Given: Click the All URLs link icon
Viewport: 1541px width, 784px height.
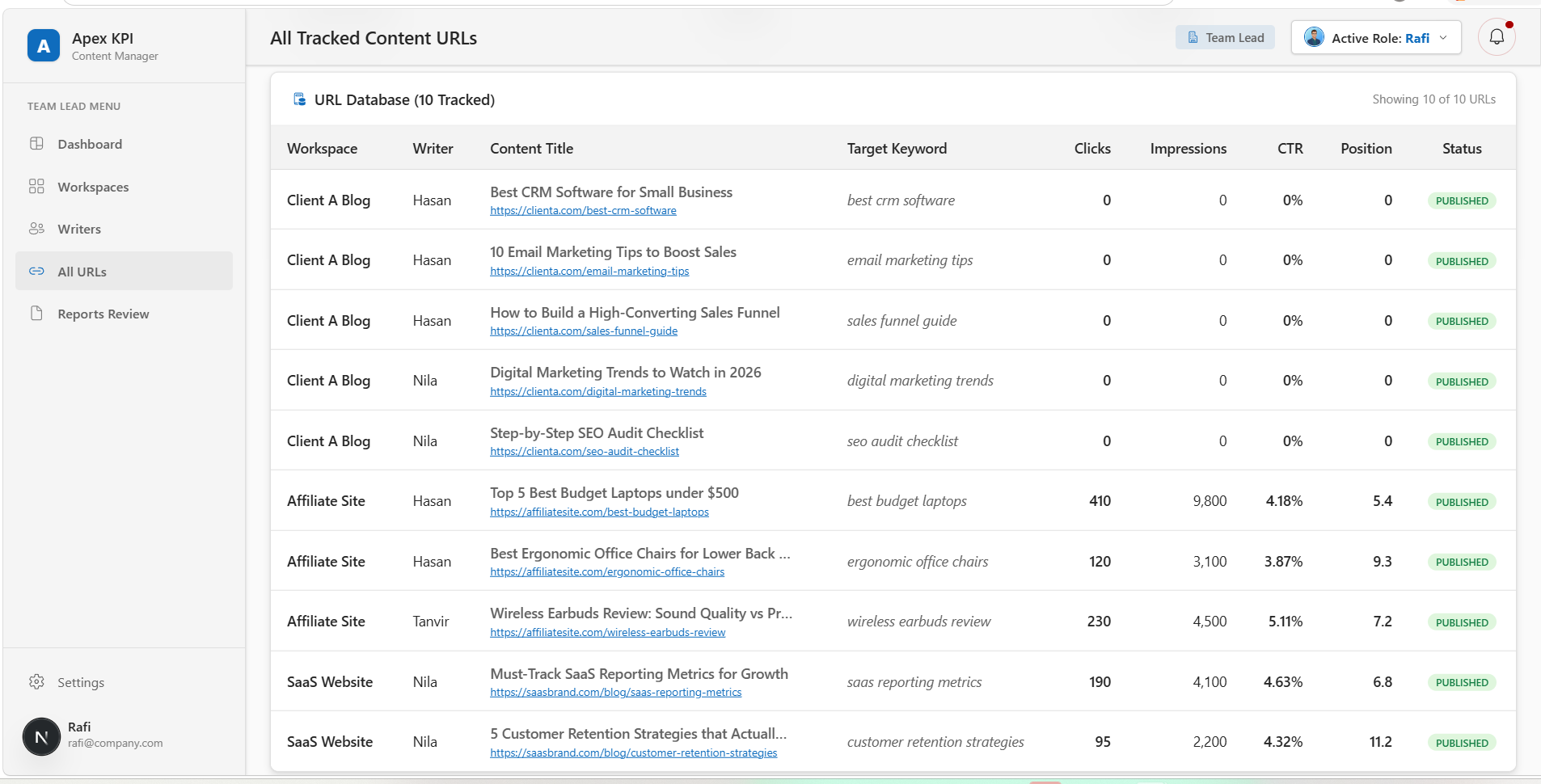Looking at the screenshot, I should click(36, 272).
